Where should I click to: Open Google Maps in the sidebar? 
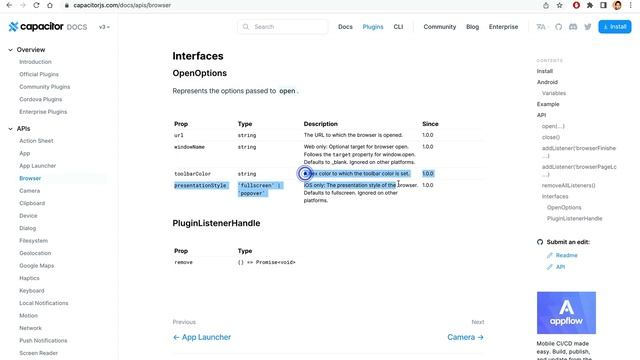[36, 266]
